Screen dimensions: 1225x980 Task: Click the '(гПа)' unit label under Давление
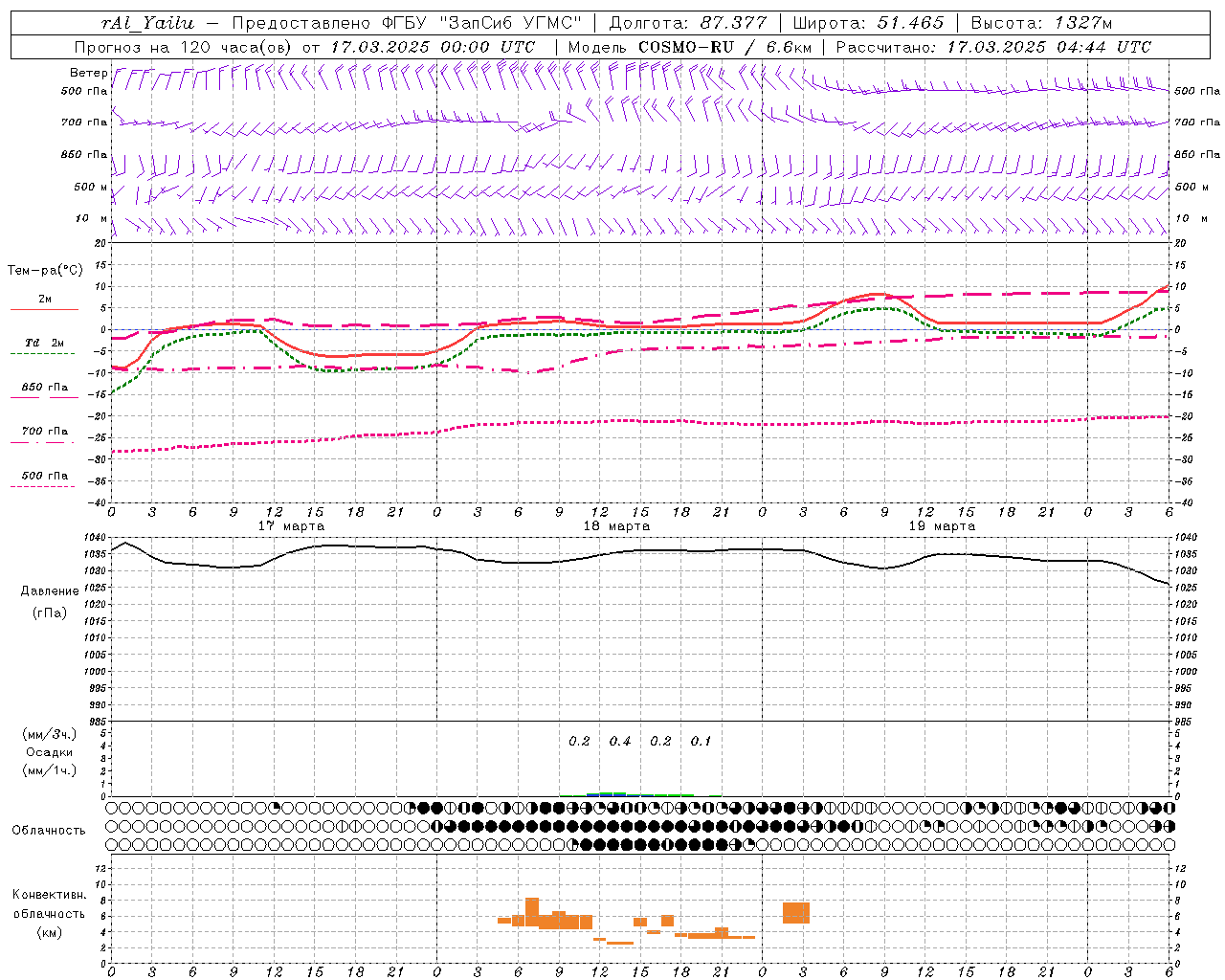(x=50, y=612)
